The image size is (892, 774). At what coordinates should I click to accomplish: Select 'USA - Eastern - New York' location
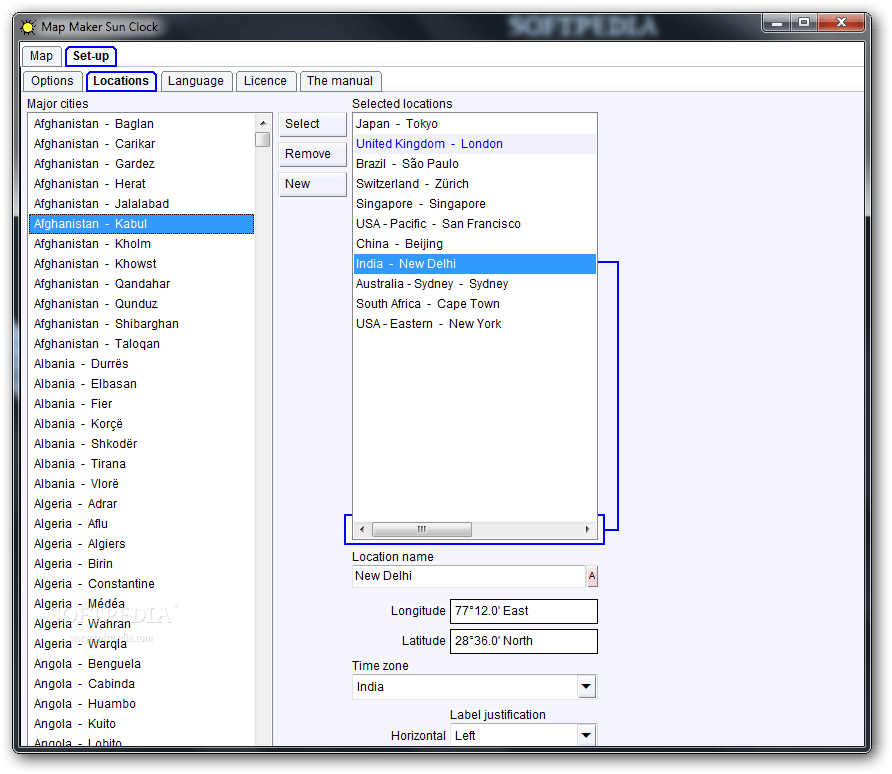pyautogui.click(x=475, y=324)
